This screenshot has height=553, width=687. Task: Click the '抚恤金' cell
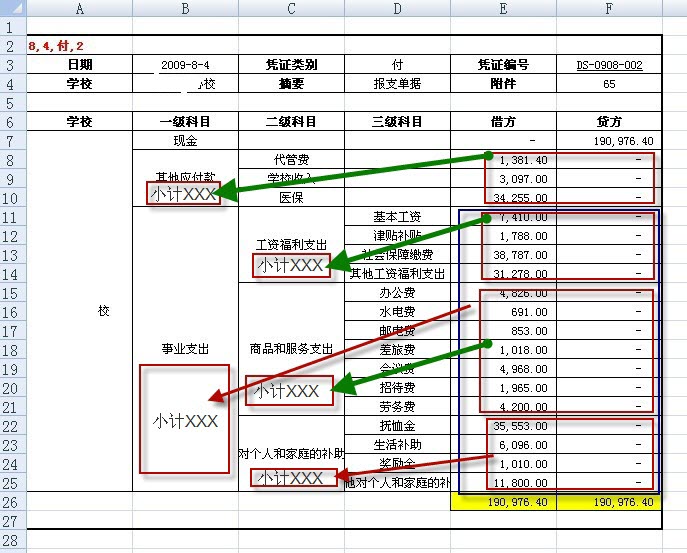[x=397, y=425]
